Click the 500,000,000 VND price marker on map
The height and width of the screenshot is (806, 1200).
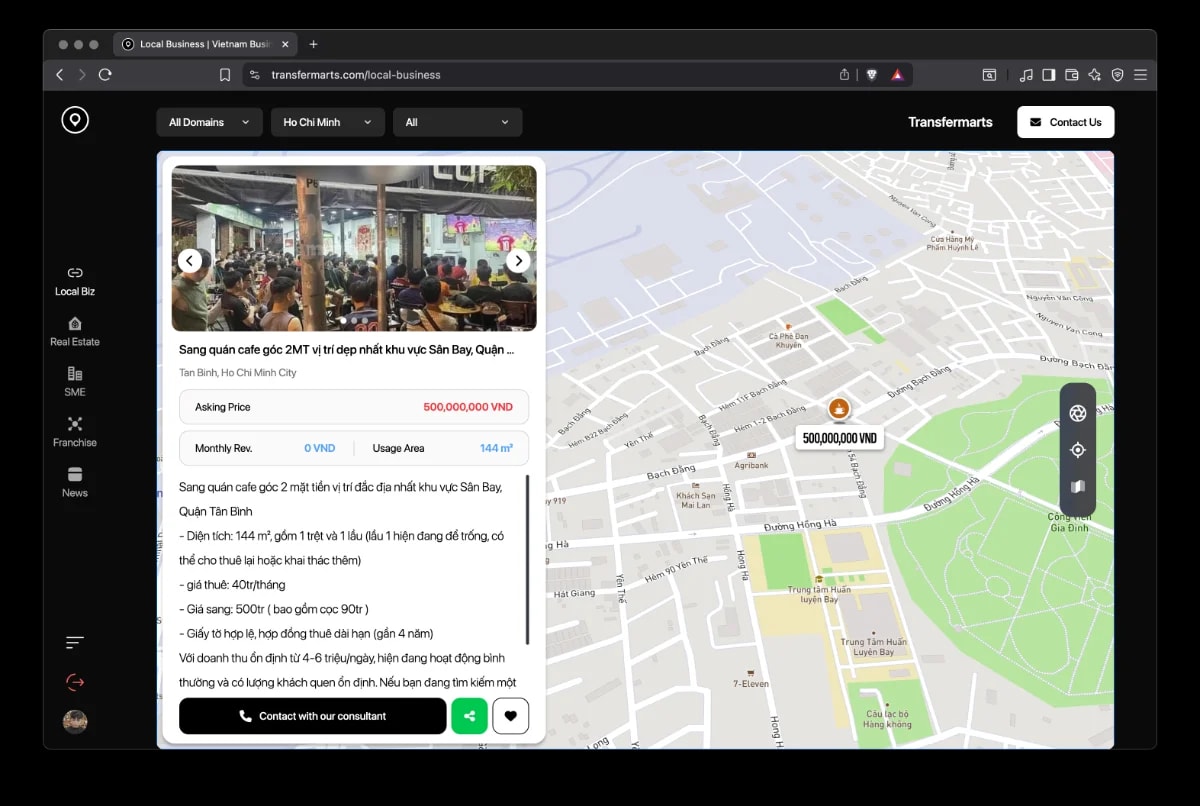[838, 436]
